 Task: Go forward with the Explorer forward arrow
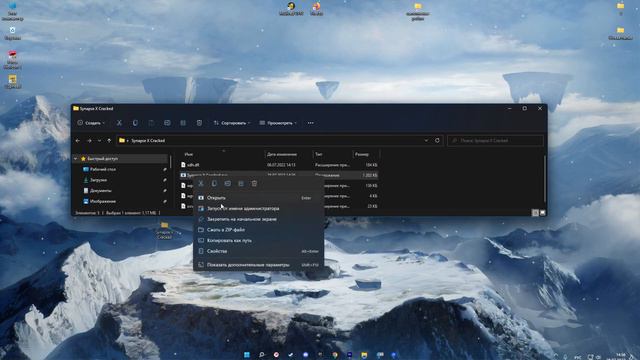(89, 140)
